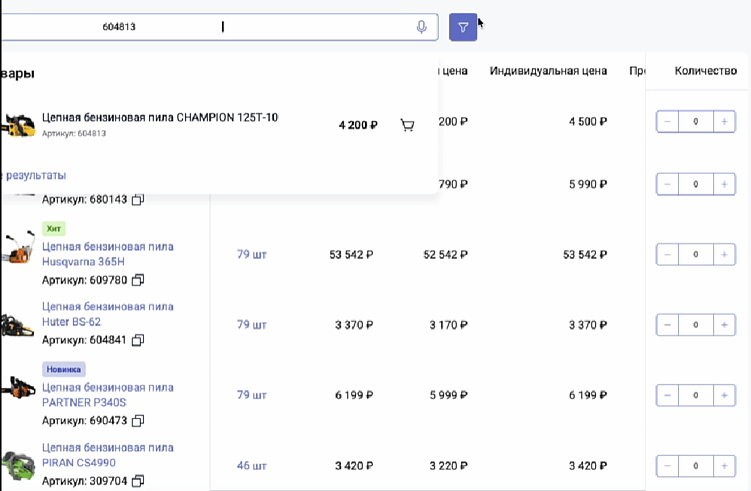Open the filter funnel button
This screenshot has width=751, height=491.
tap(463, 27)
